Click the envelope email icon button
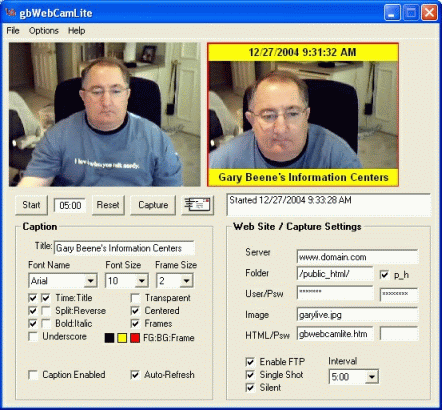 coord(198,205)
